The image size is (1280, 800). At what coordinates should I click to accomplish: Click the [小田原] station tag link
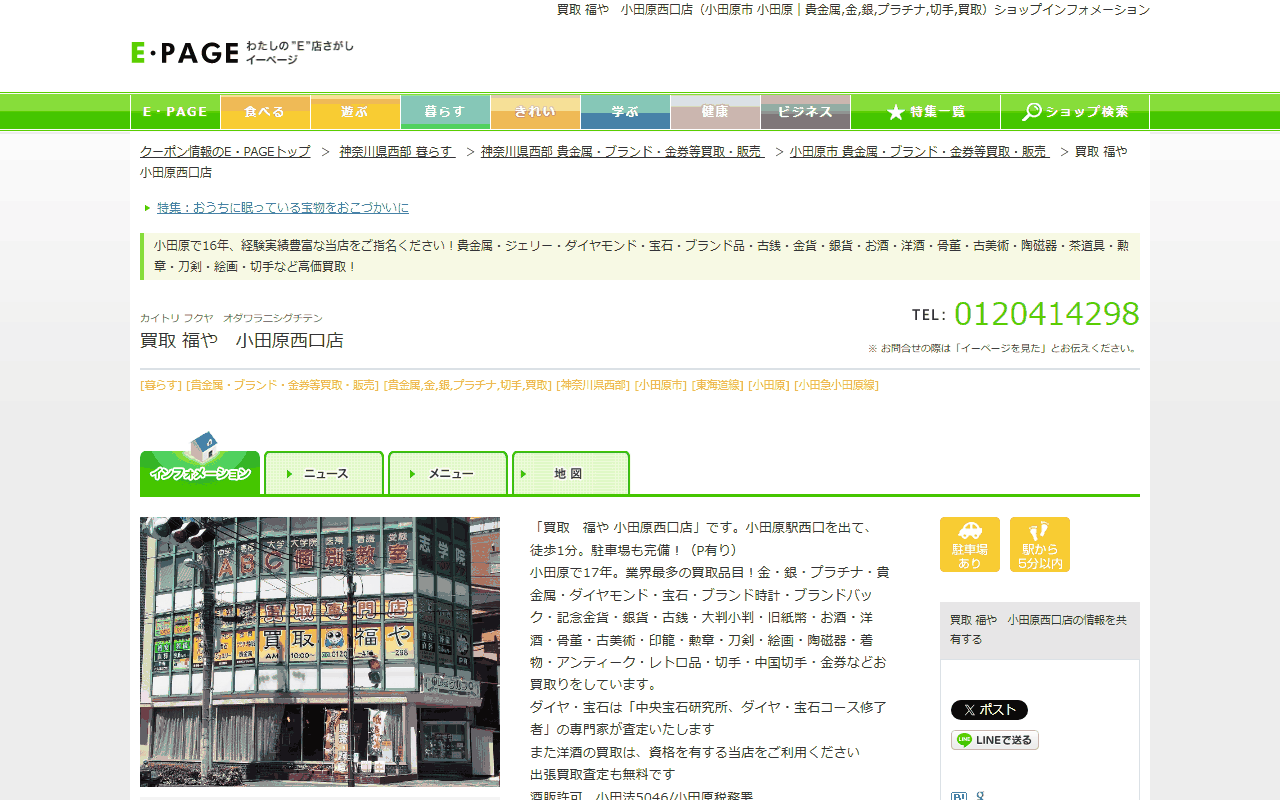click(x=769, y=385)
